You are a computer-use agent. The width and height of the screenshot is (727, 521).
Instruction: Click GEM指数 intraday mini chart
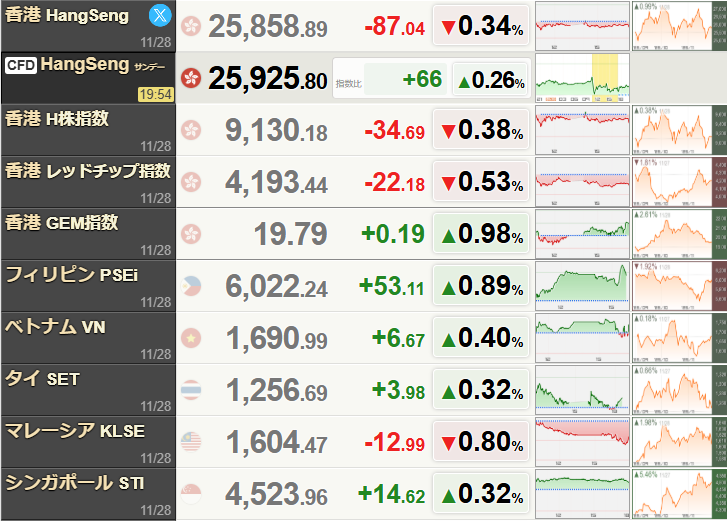tap(582, 234)
